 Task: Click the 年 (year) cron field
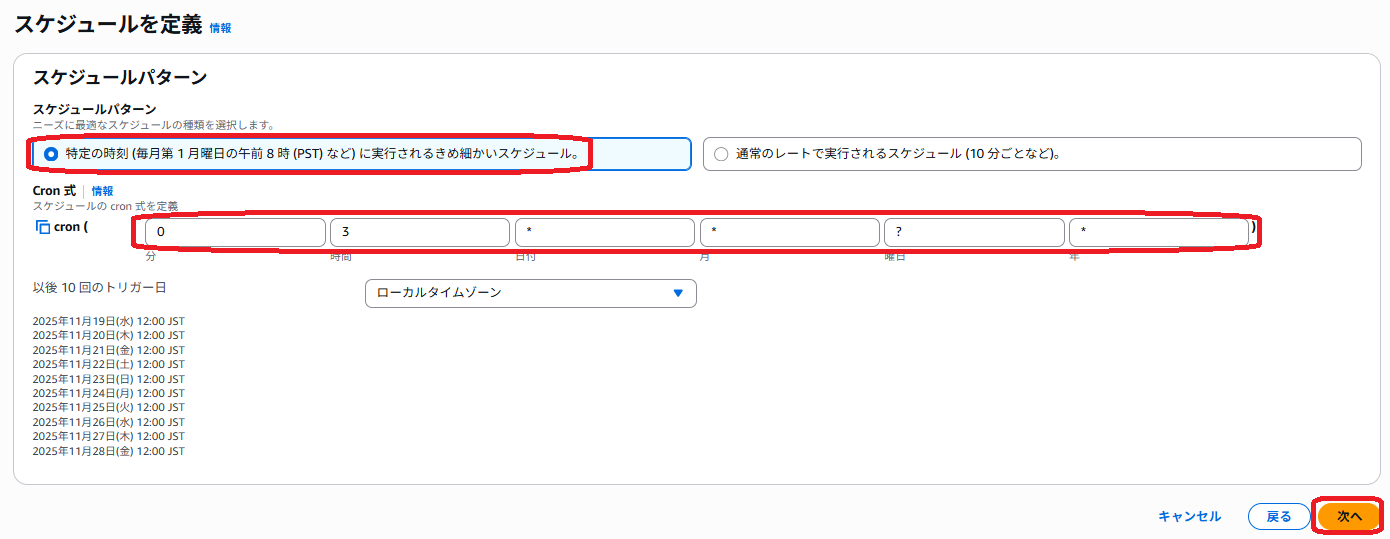pos(1159,233)
